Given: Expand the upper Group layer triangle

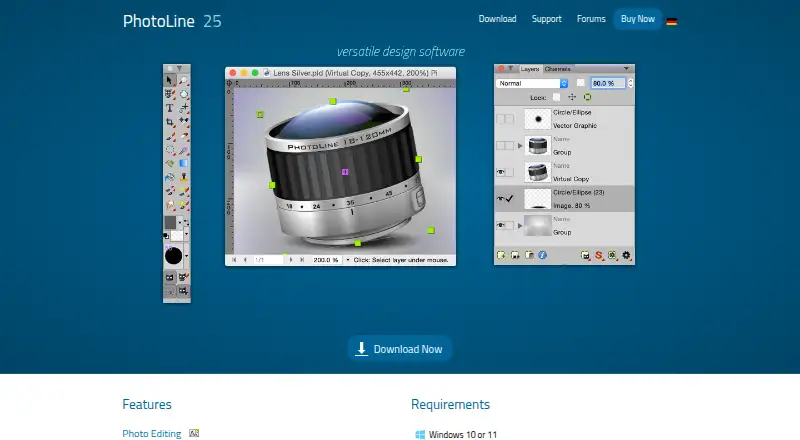Looking at the screenshot, I should click(x=520, y=145).
